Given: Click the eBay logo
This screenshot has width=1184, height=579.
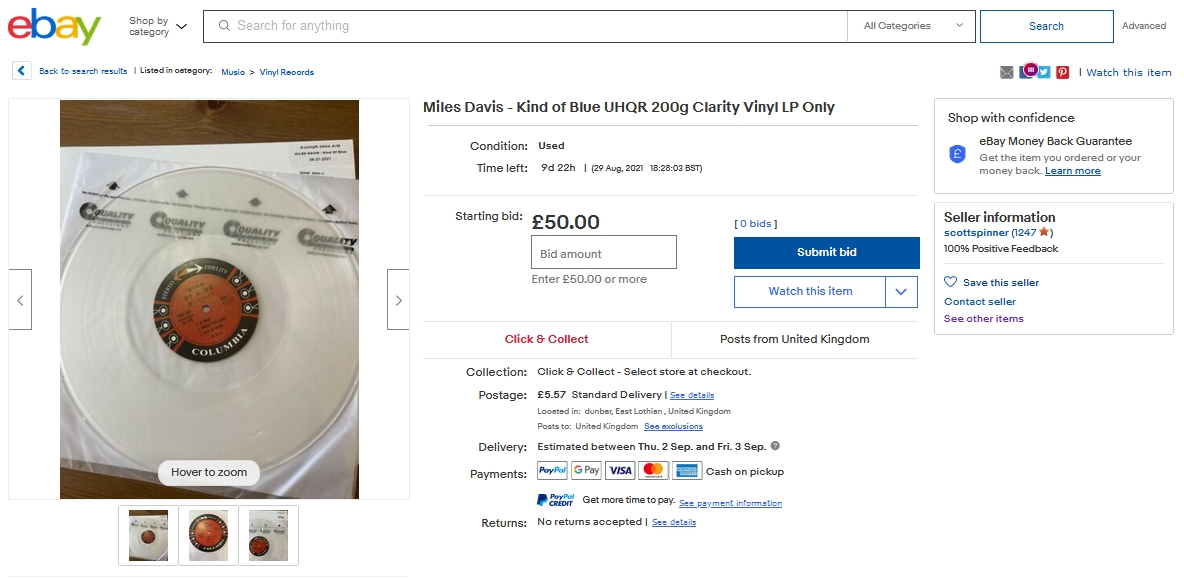Looking at the screenshot, I should click(54, 27).
